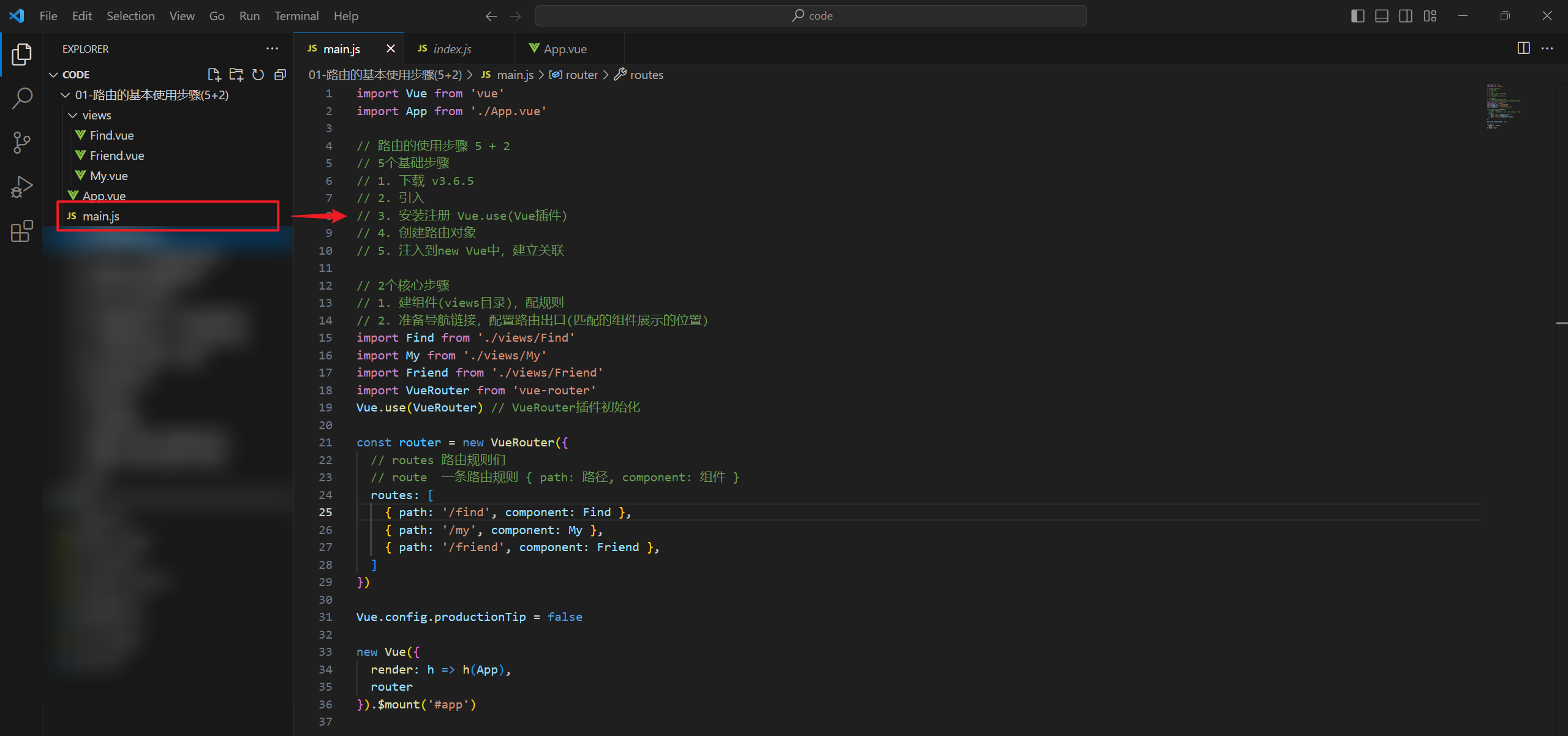Collapse the CODE workspace section

pyautogui.click(x=53, y=75)
